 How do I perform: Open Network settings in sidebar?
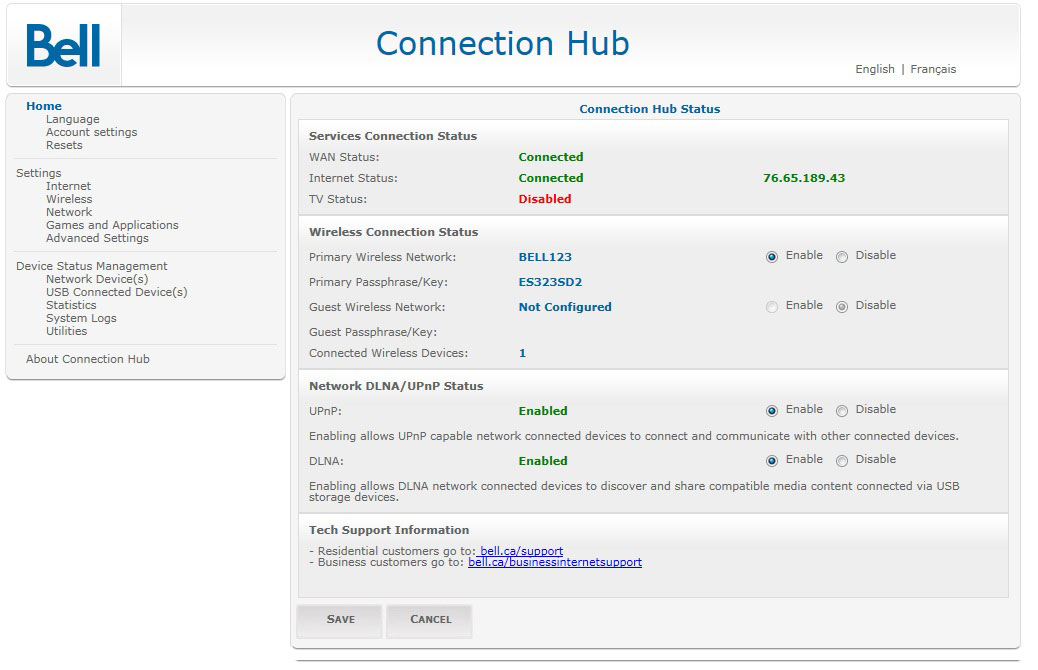69,212
